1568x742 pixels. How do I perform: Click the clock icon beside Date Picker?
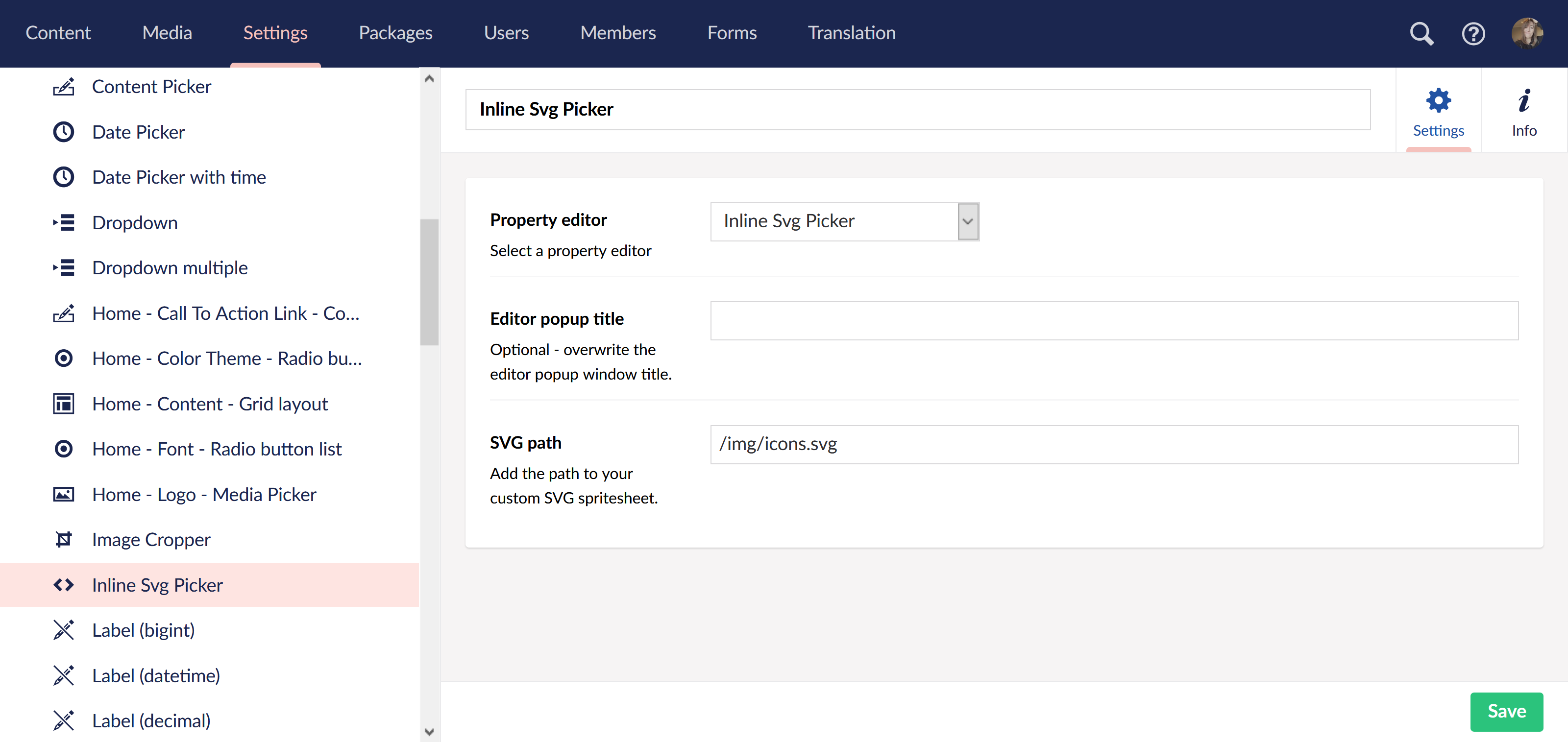point(63,132)
